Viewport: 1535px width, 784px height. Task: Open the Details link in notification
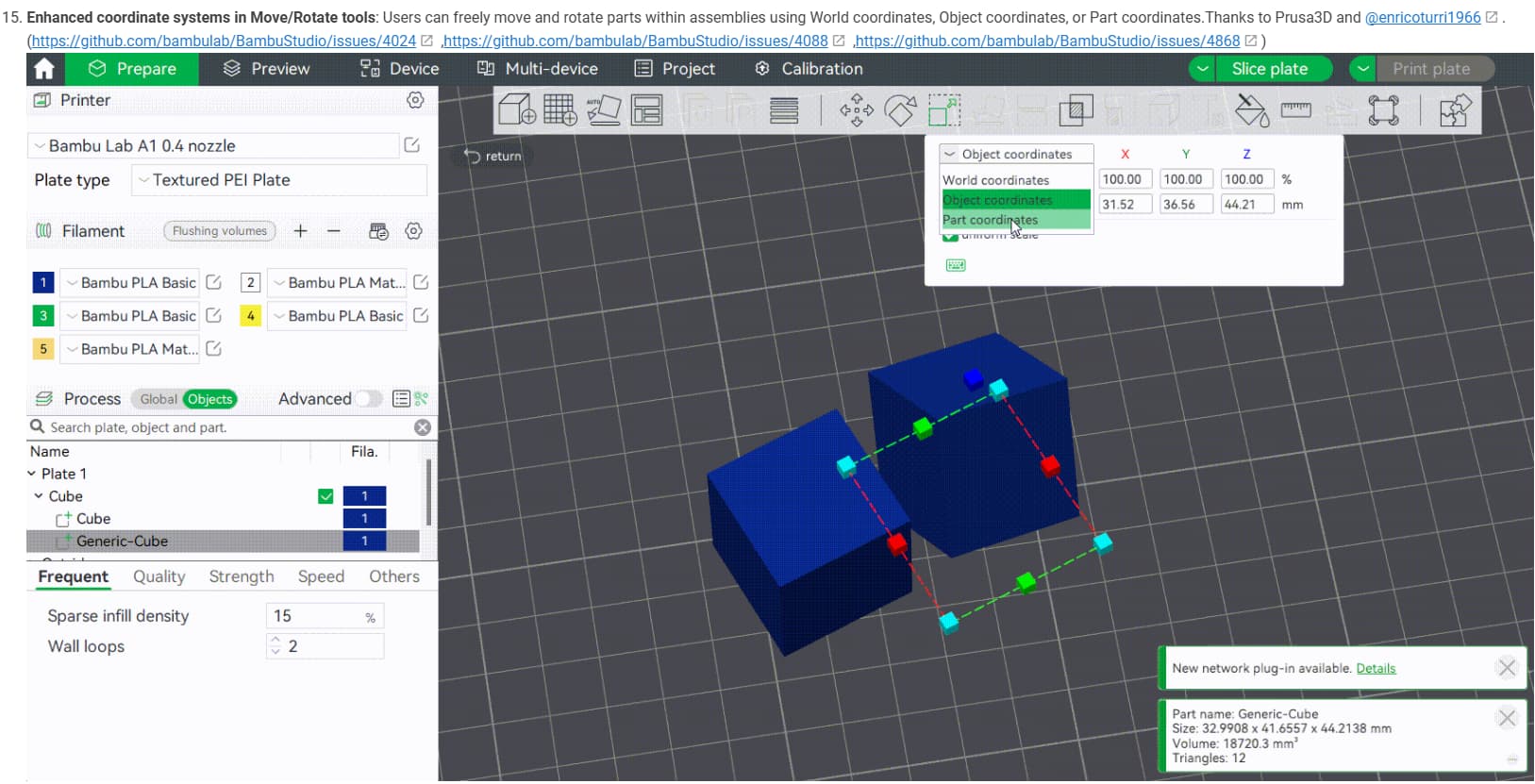click(1376, 669)
